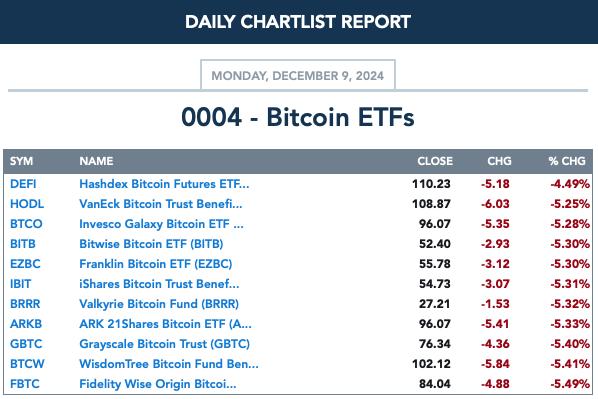Open the EZBC ticker link
The height and width of the screenshot is (399, 598).
[25, 264]
